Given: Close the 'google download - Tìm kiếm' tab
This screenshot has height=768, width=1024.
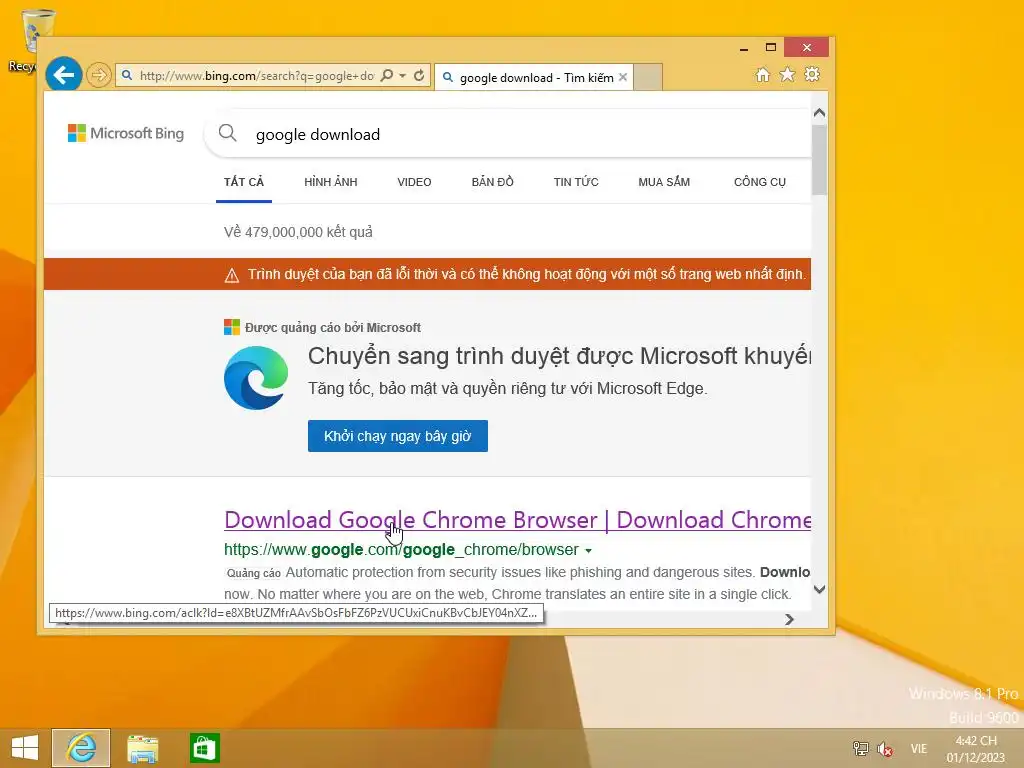Looking at the screenshot, I should click(x=623, y=77).
